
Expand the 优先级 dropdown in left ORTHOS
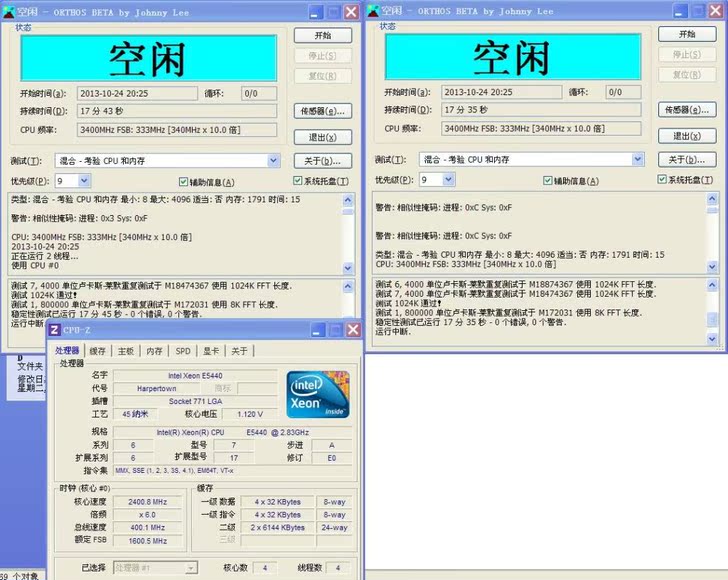click(84, 181)
